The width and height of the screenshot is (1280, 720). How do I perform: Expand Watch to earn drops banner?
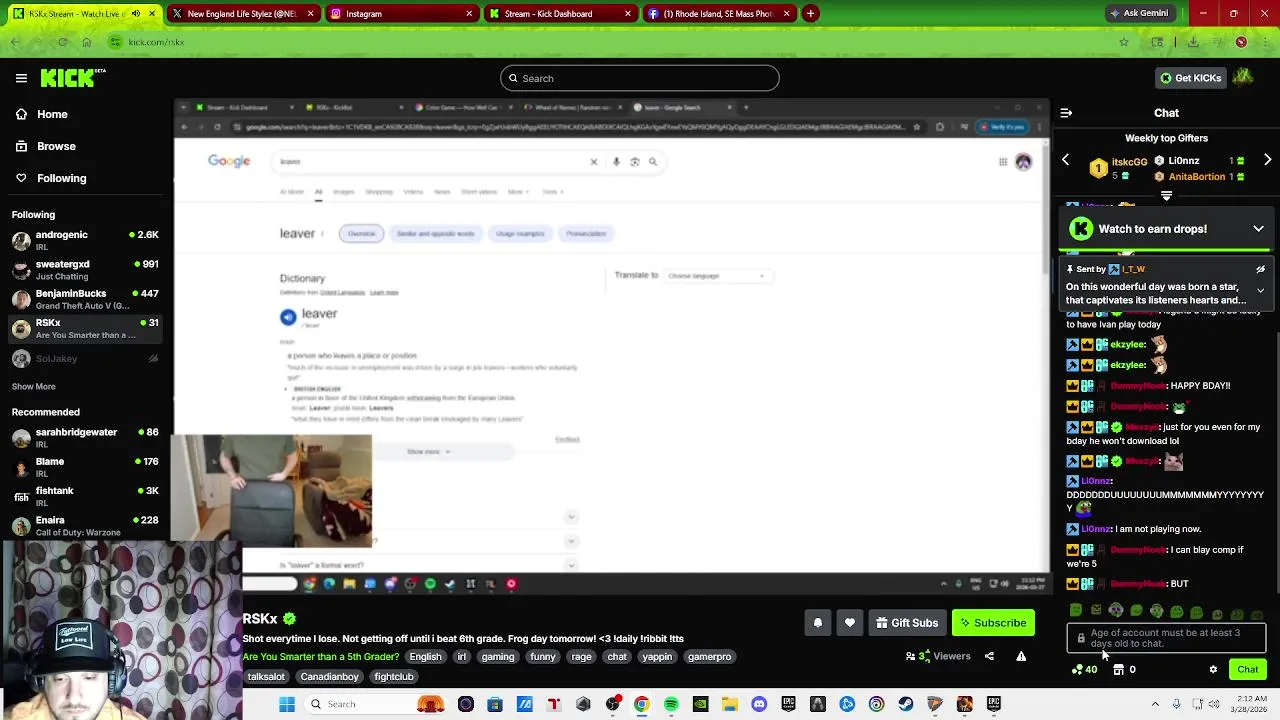pos(1258,229)
